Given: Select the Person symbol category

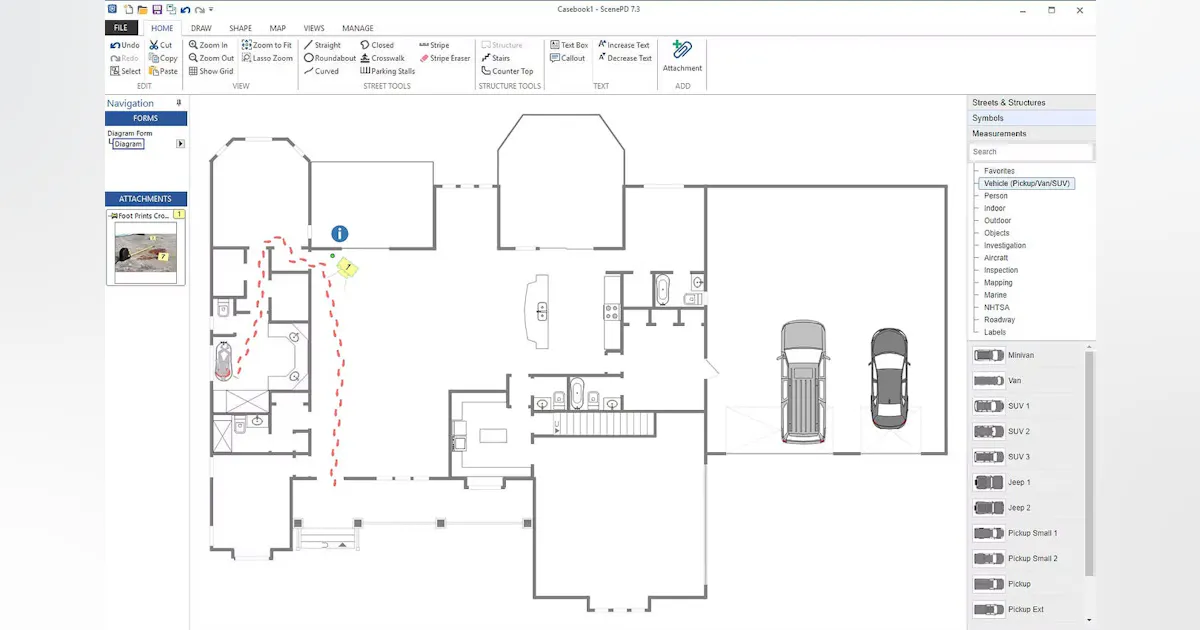Looking at the screenshot, I should (x=996, y=196).
